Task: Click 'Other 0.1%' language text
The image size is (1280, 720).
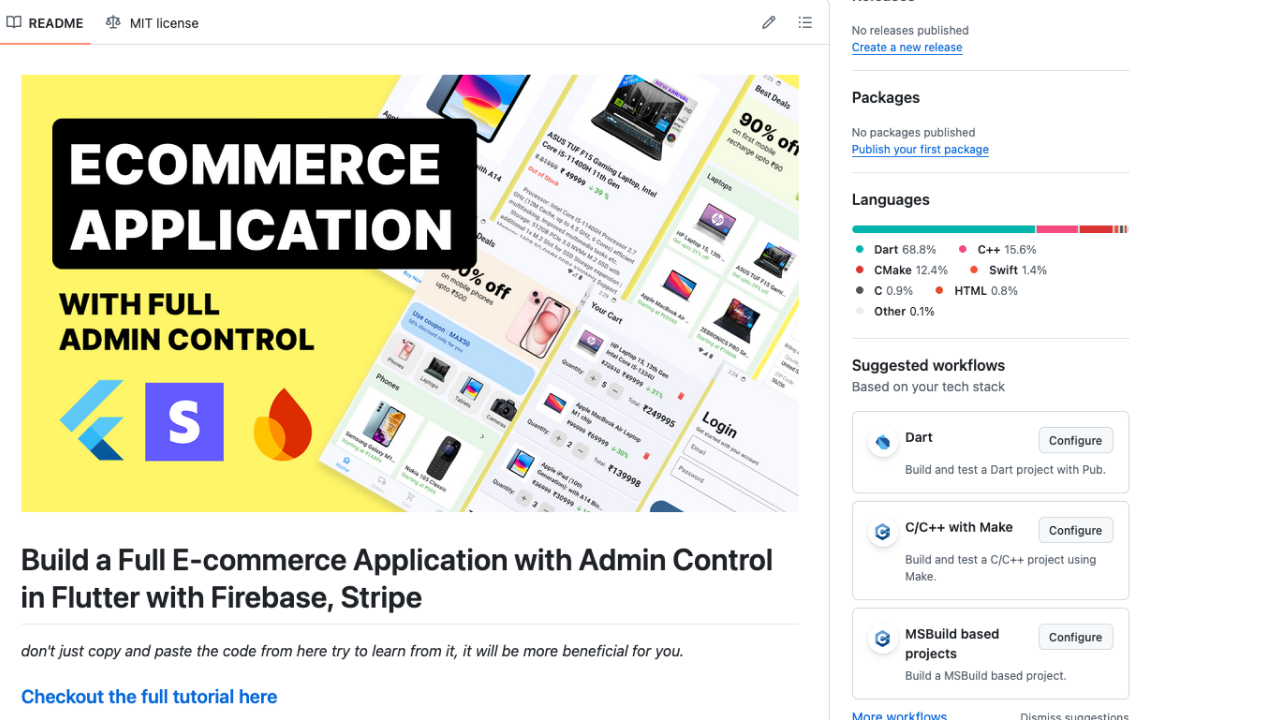Action: [904, 311]
